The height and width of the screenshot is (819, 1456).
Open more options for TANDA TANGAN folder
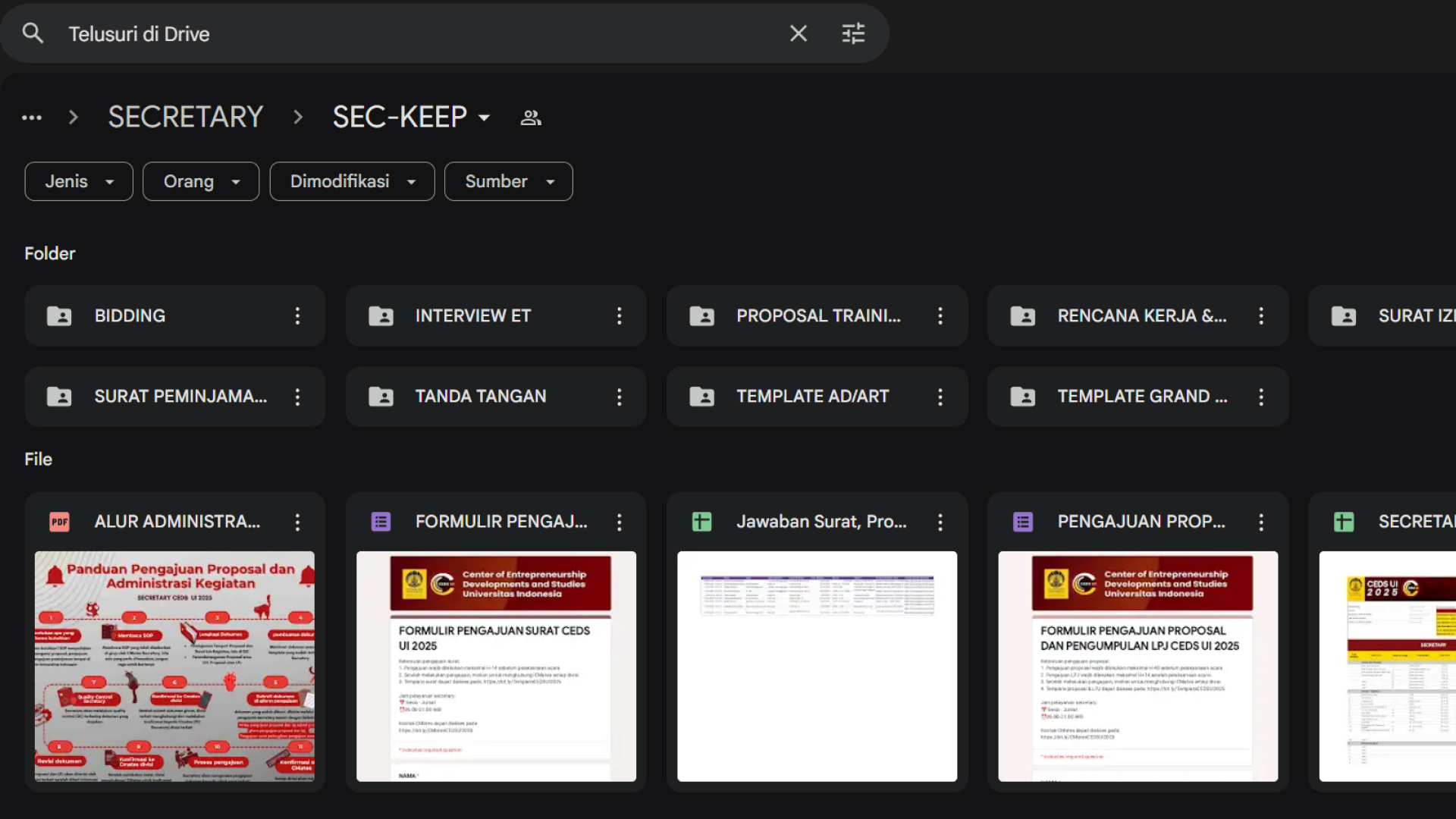(x=619, y=397)
